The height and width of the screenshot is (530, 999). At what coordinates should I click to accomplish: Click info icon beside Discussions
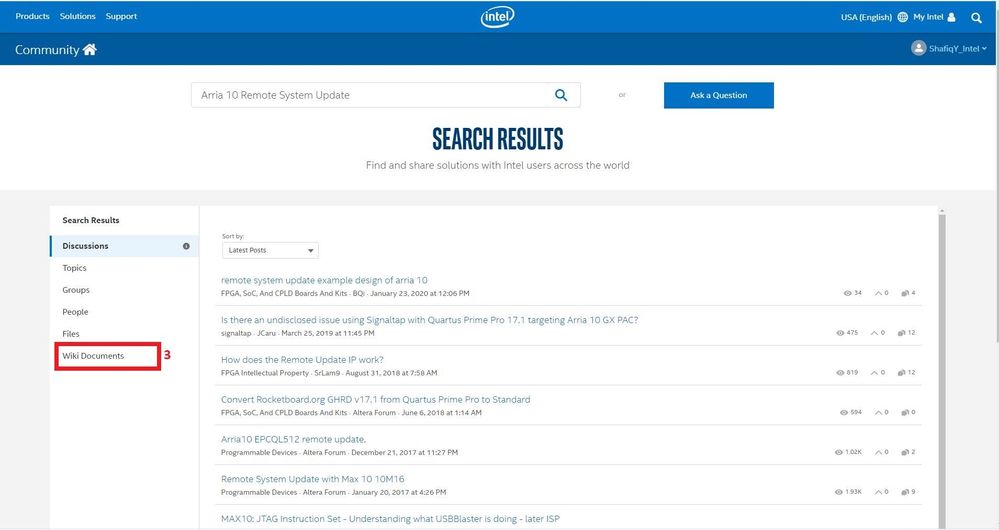(x=186, y=246)
